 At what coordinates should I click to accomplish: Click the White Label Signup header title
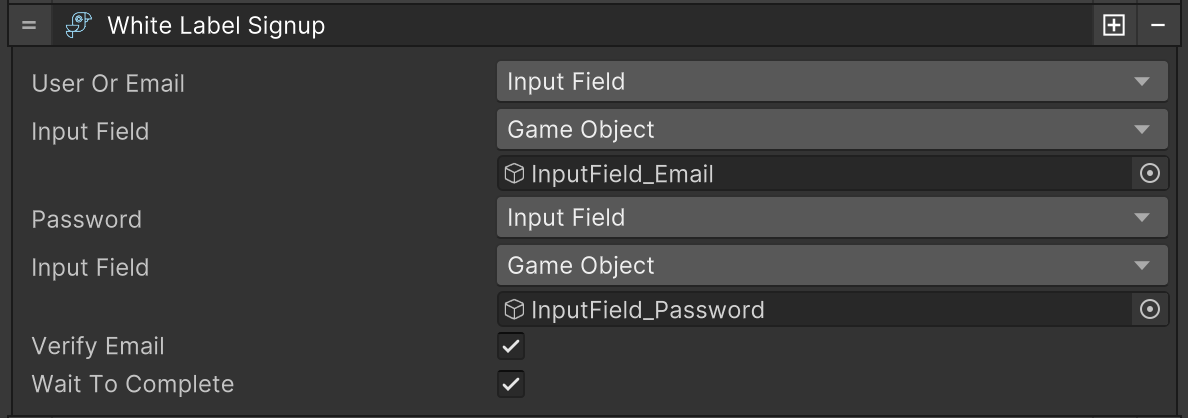point(216,26)
